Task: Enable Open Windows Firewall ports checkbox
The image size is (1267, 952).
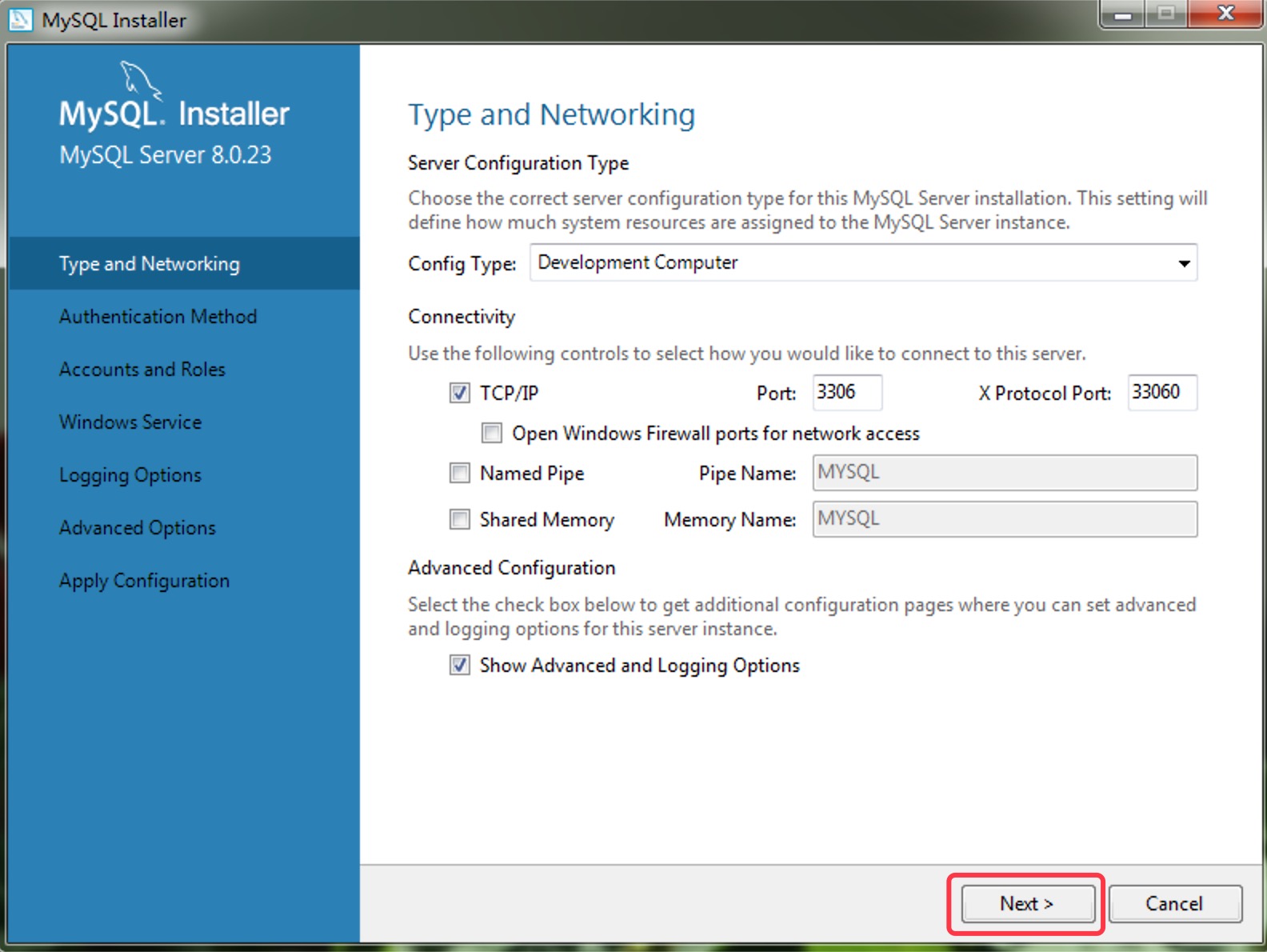Action: (491, 433)
